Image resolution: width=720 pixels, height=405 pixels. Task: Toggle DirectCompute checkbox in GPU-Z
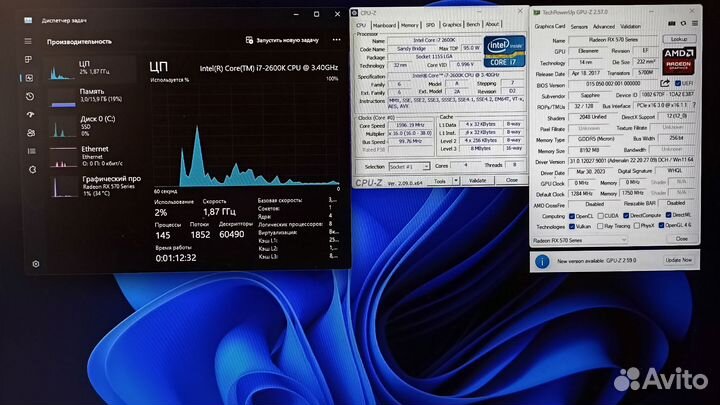(626, 215)
